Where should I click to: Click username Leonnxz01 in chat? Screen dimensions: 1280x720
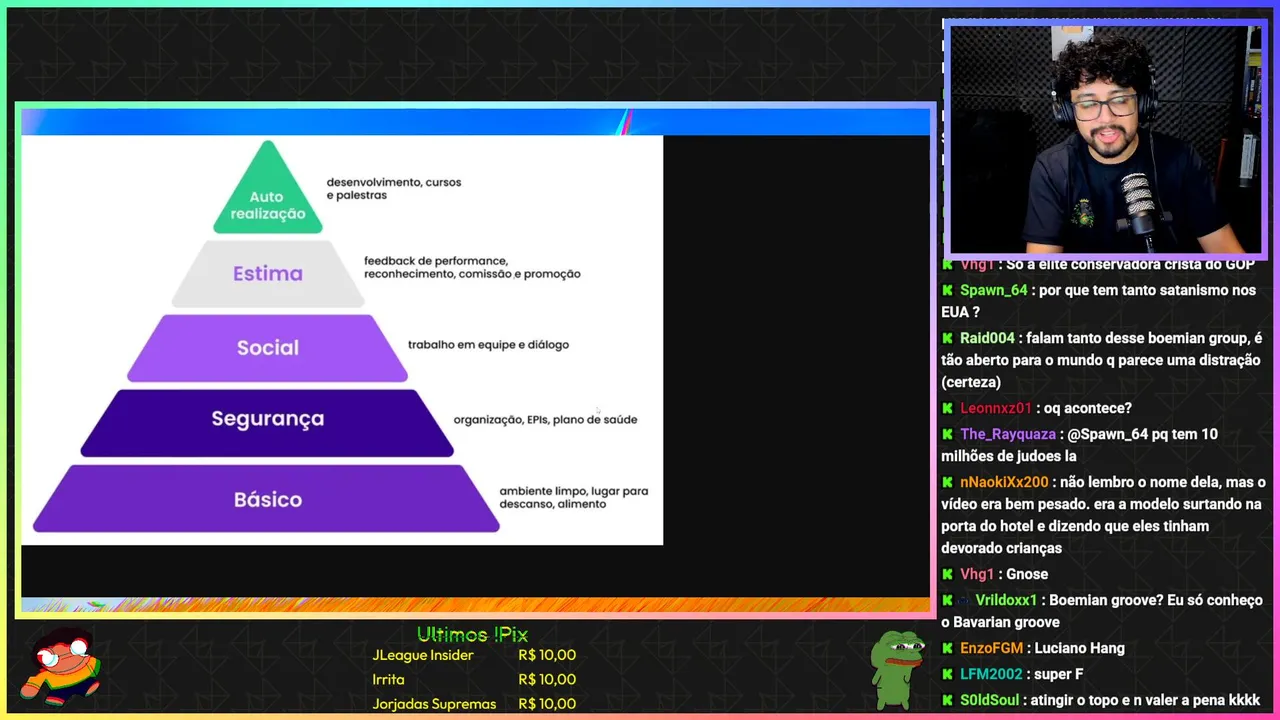tap(995, 408)
